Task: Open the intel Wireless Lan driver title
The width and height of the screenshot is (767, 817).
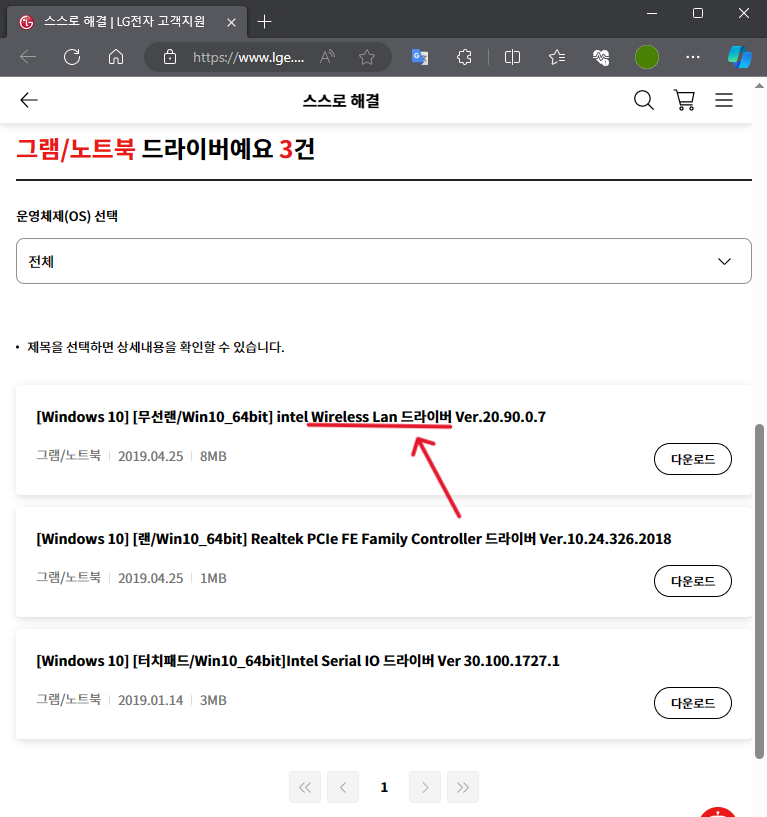Action: pos(291,417)
